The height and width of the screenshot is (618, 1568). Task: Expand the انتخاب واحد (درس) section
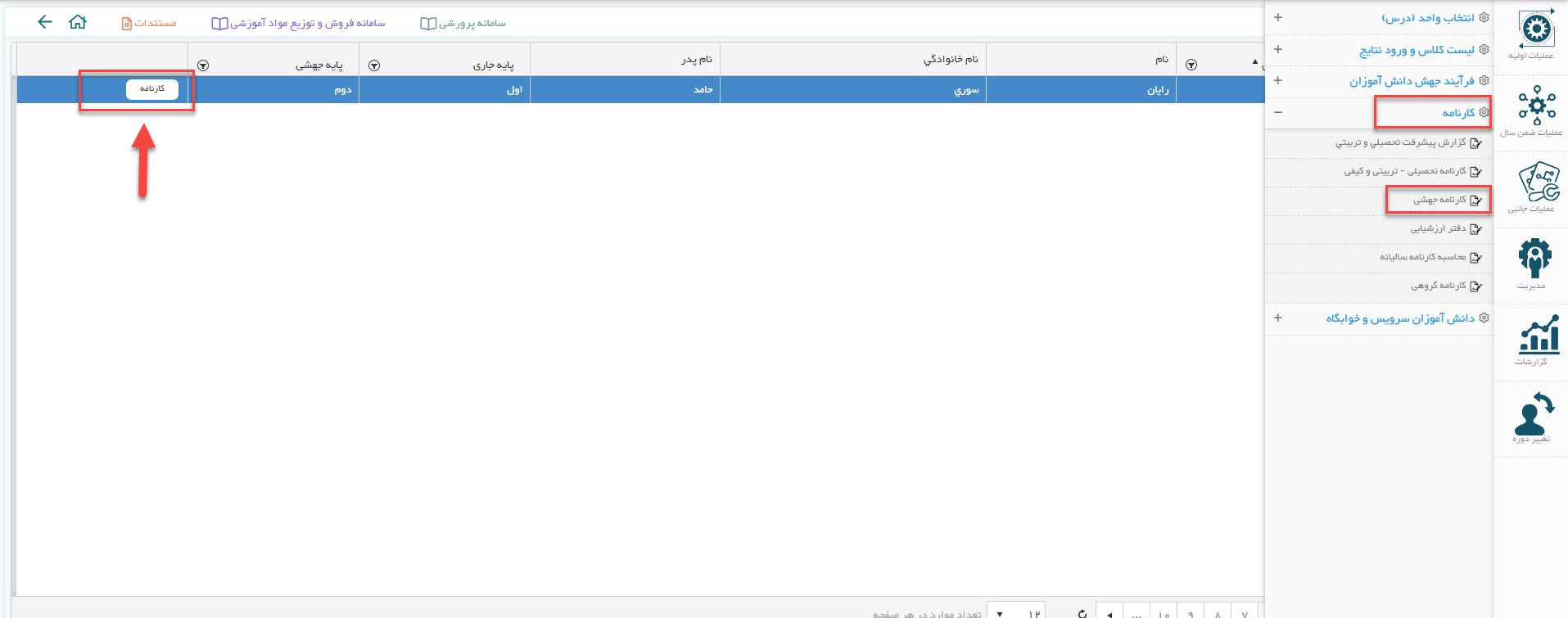coord(1278,17)
